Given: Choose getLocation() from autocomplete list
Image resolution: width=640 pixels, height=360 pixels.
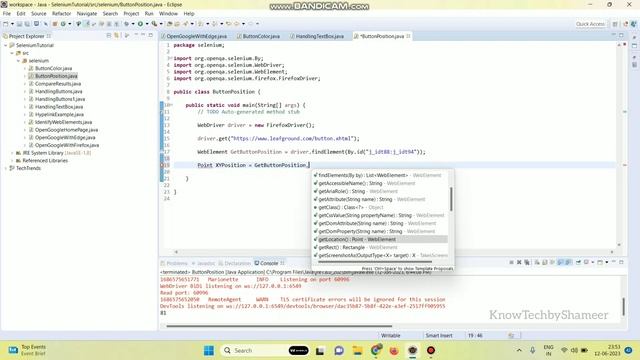Looking at the screenshot, I should pyautogui.click(x=380, y=239).
